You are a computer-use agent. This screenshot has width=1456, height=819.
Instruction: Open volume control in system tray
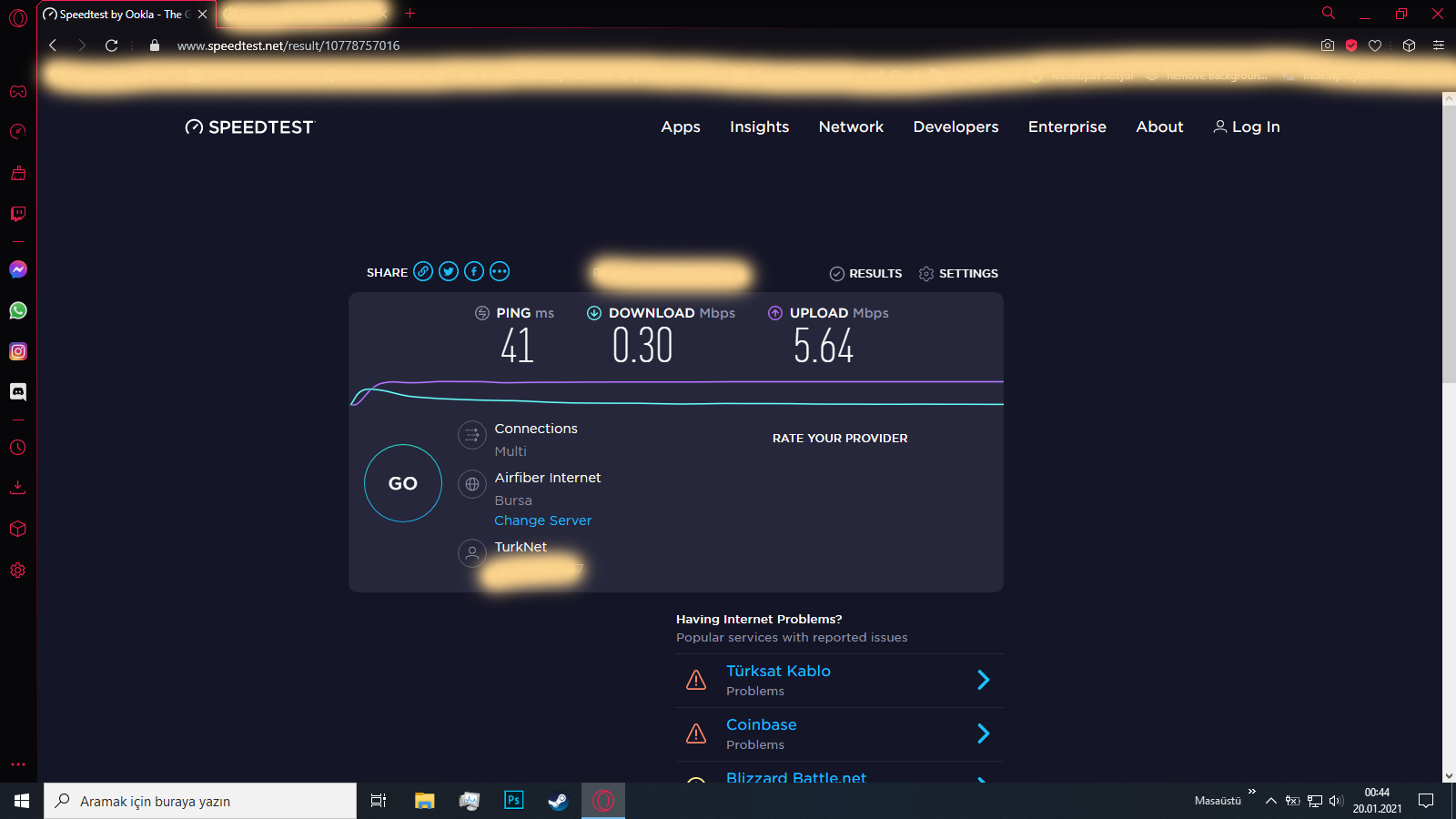point(1336,801)
